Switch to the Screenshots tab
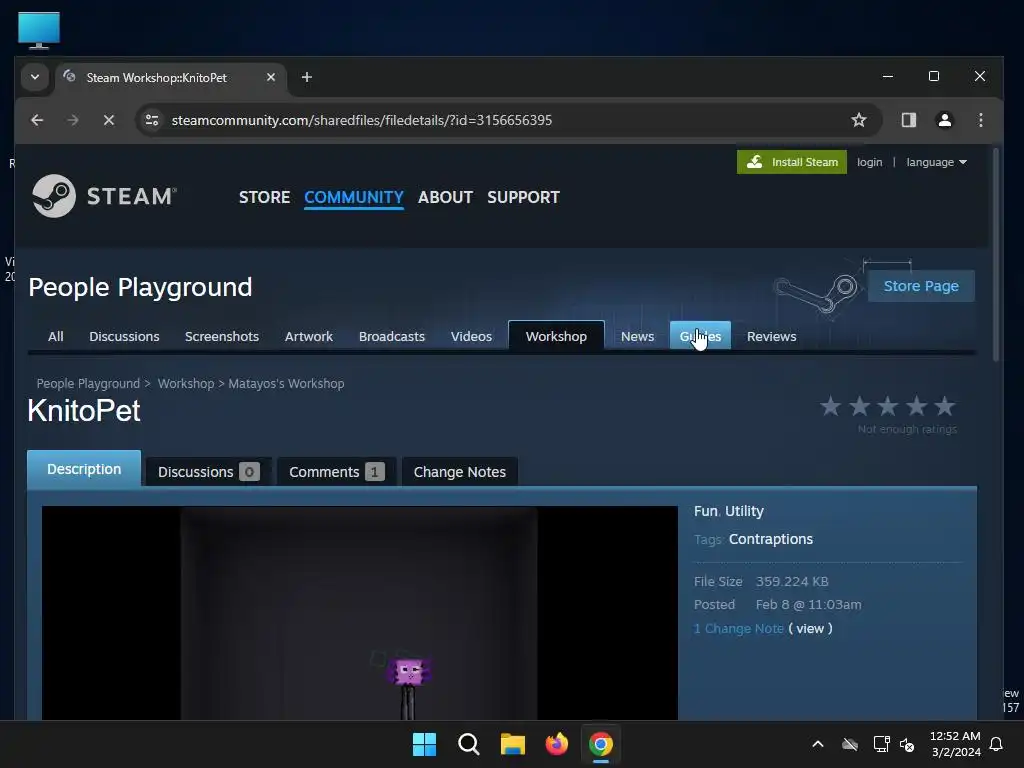 click(x=222, y=336)
